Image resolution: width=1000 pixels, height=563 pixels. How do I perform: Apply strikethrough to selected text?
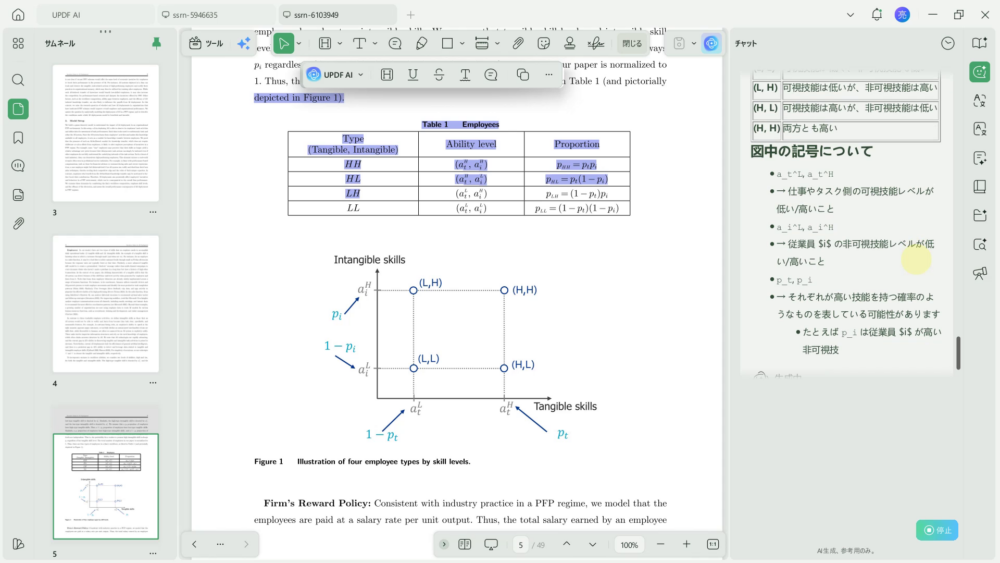tap(439, 75)
